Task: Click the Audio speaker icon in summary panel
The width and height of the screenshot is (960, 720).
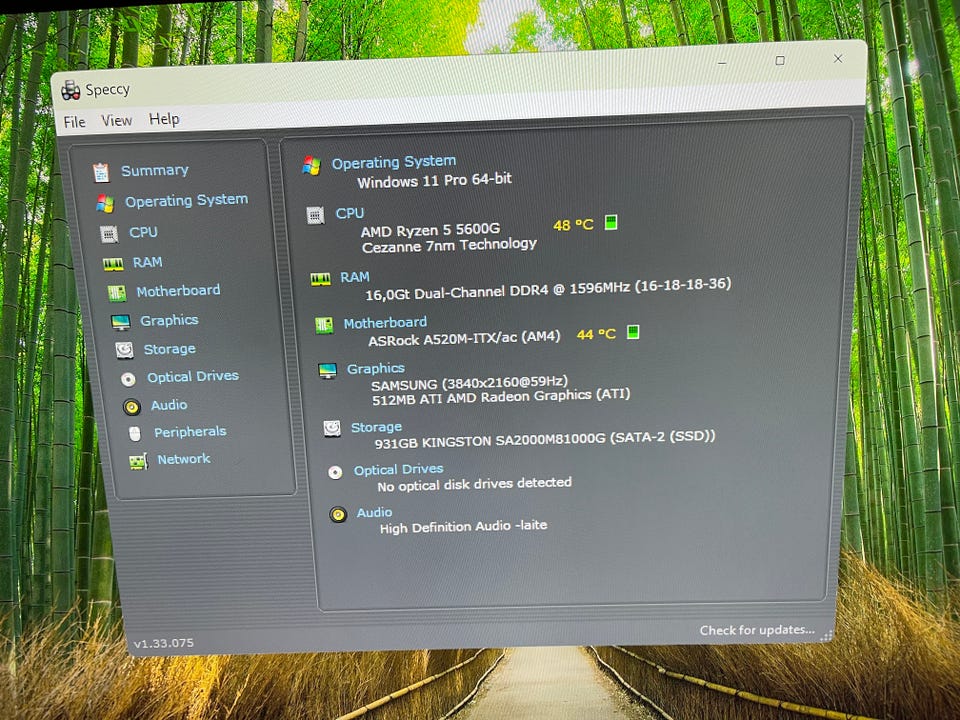Action: (x=338, y=515)
